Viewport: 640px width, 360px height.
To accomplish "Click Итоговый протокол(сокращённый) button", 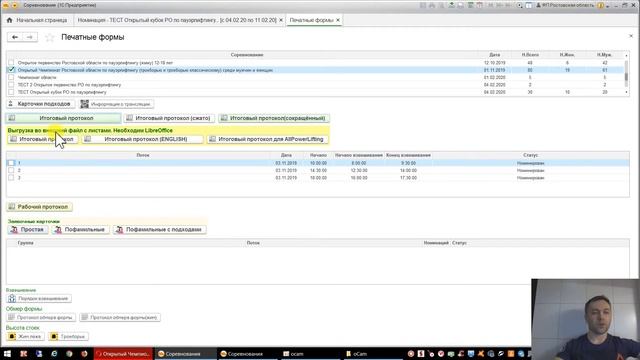I will (x=274, y=118).
